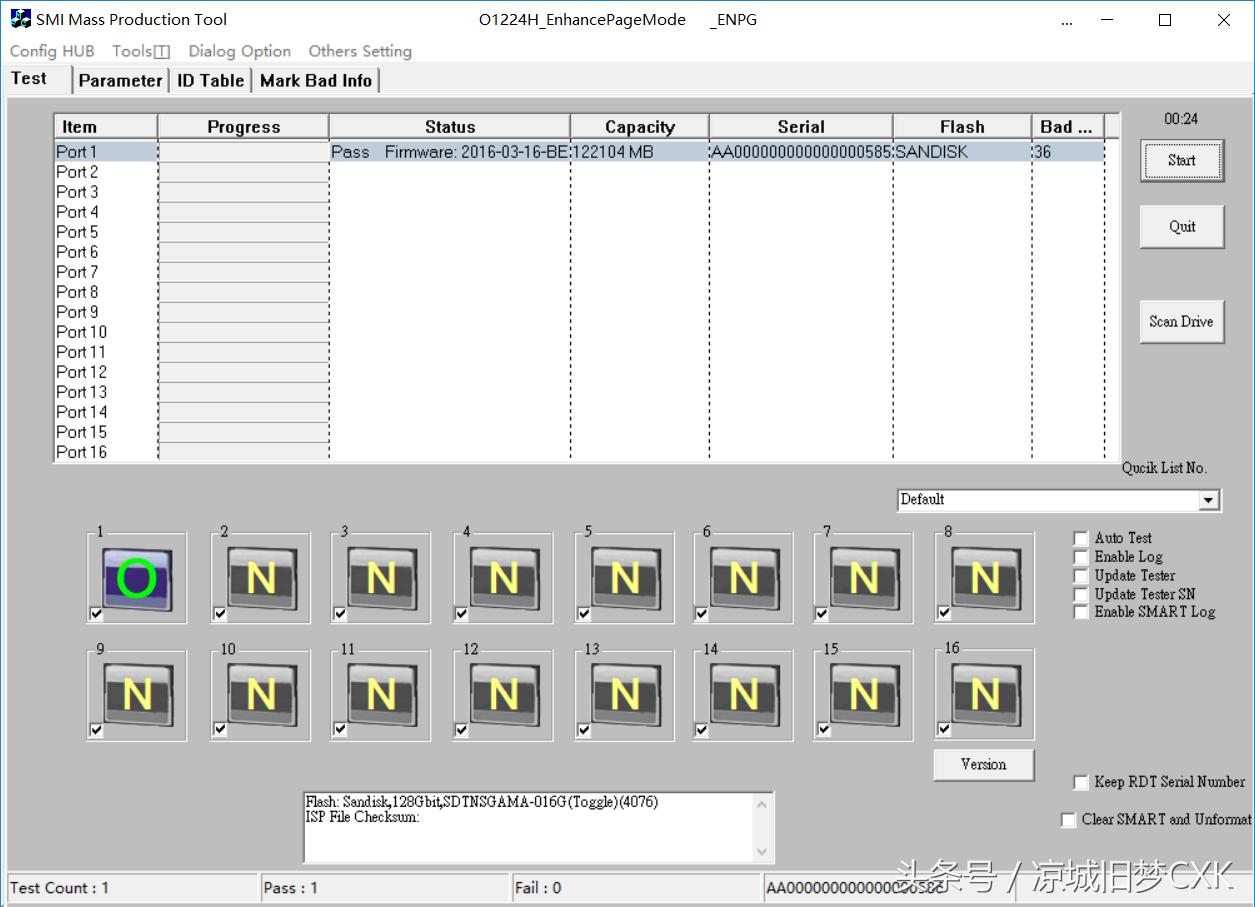This screenshot has width=1255, height=907.
Task: Switch to the Mark Bad Info tab
Action: click(316, 81)
